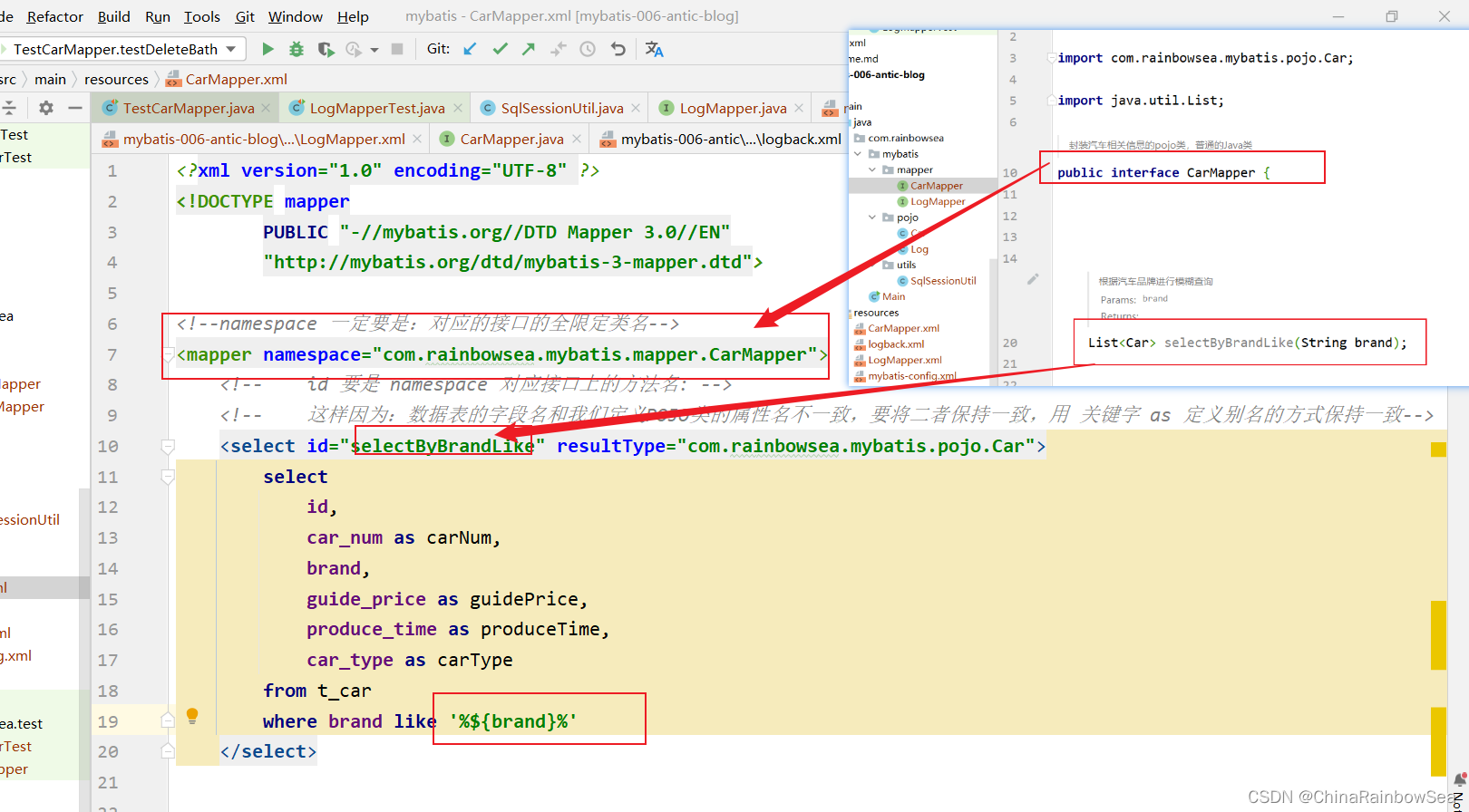The image size is (1469, 812).
Task: Click Git Commit green checkmark
Action: tap(500, 49)
